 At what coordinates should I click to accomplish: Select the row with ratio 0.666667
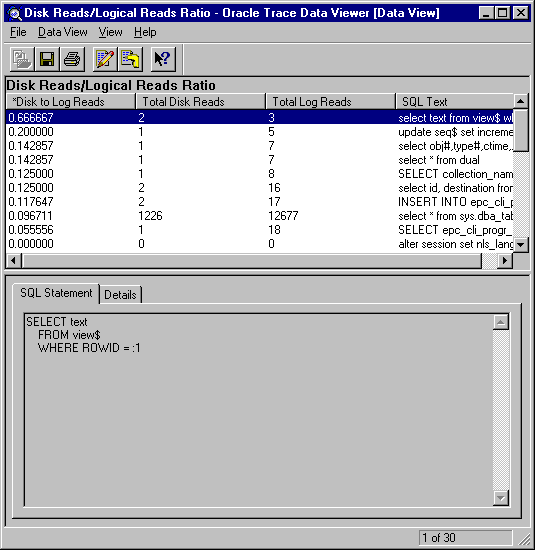click(260, 118)
